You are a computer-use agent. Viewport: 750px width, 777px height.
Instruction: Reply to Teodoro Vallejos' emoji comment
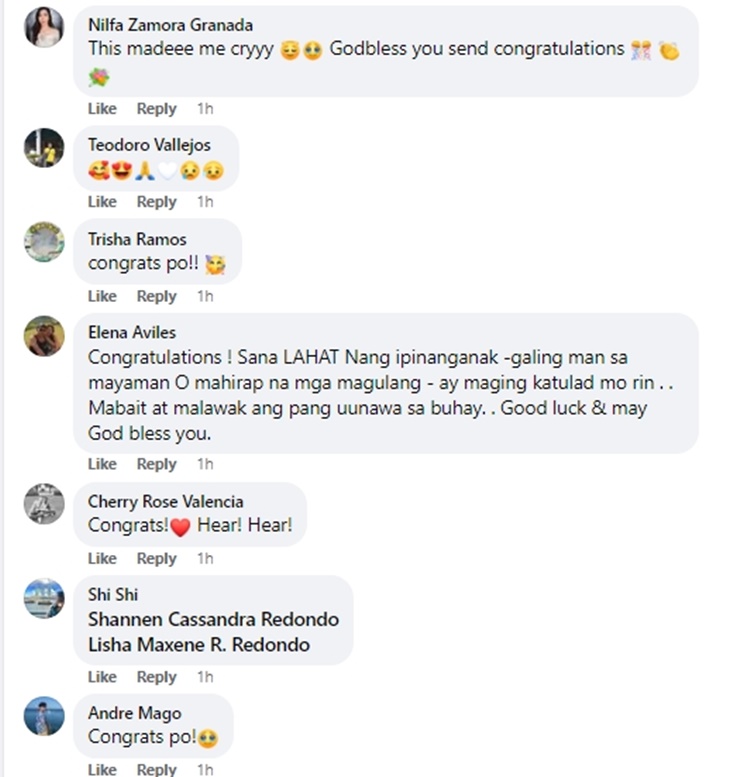point(157,202)
